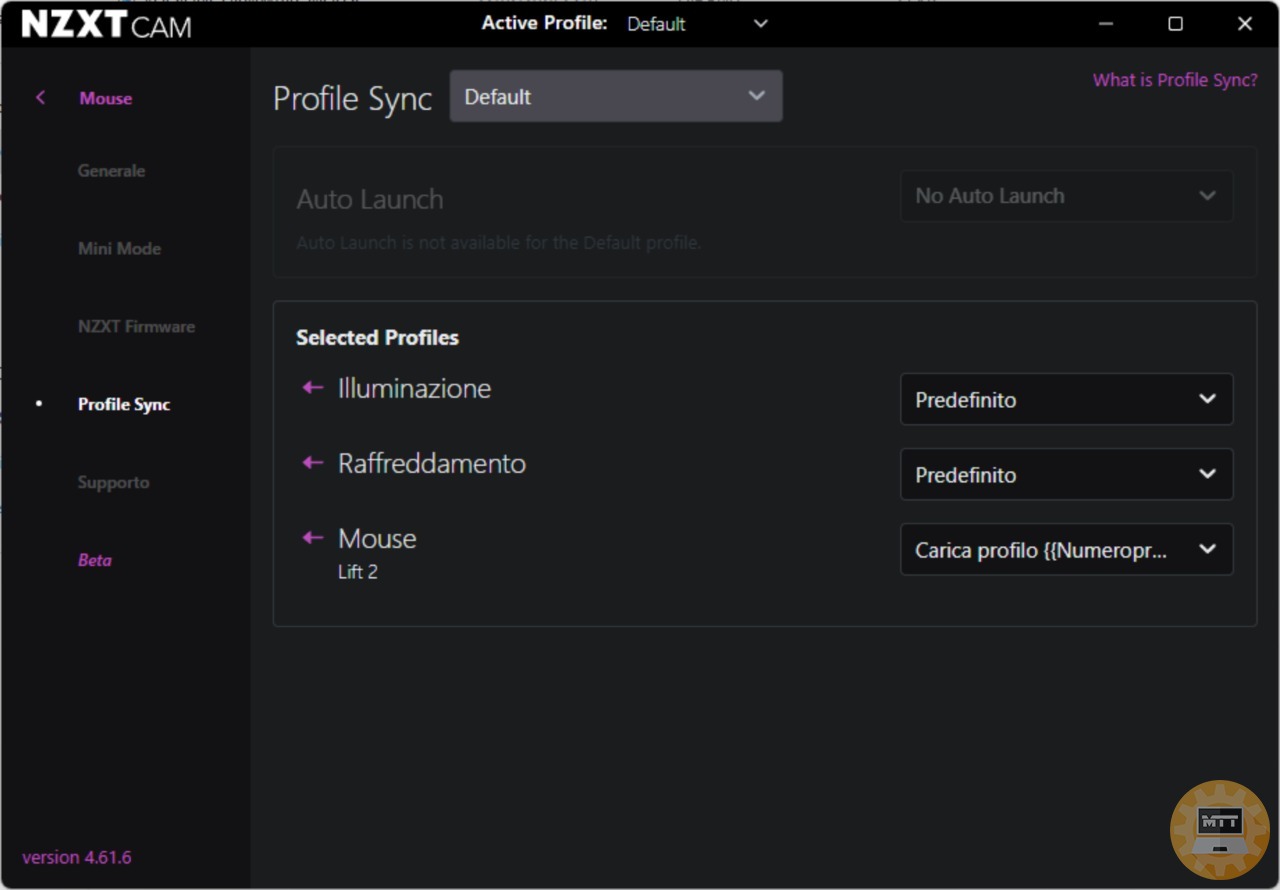The image size is (1280, 890).
Task: Click the What is Profile Sync link
Action: [x=1175, y=80]
